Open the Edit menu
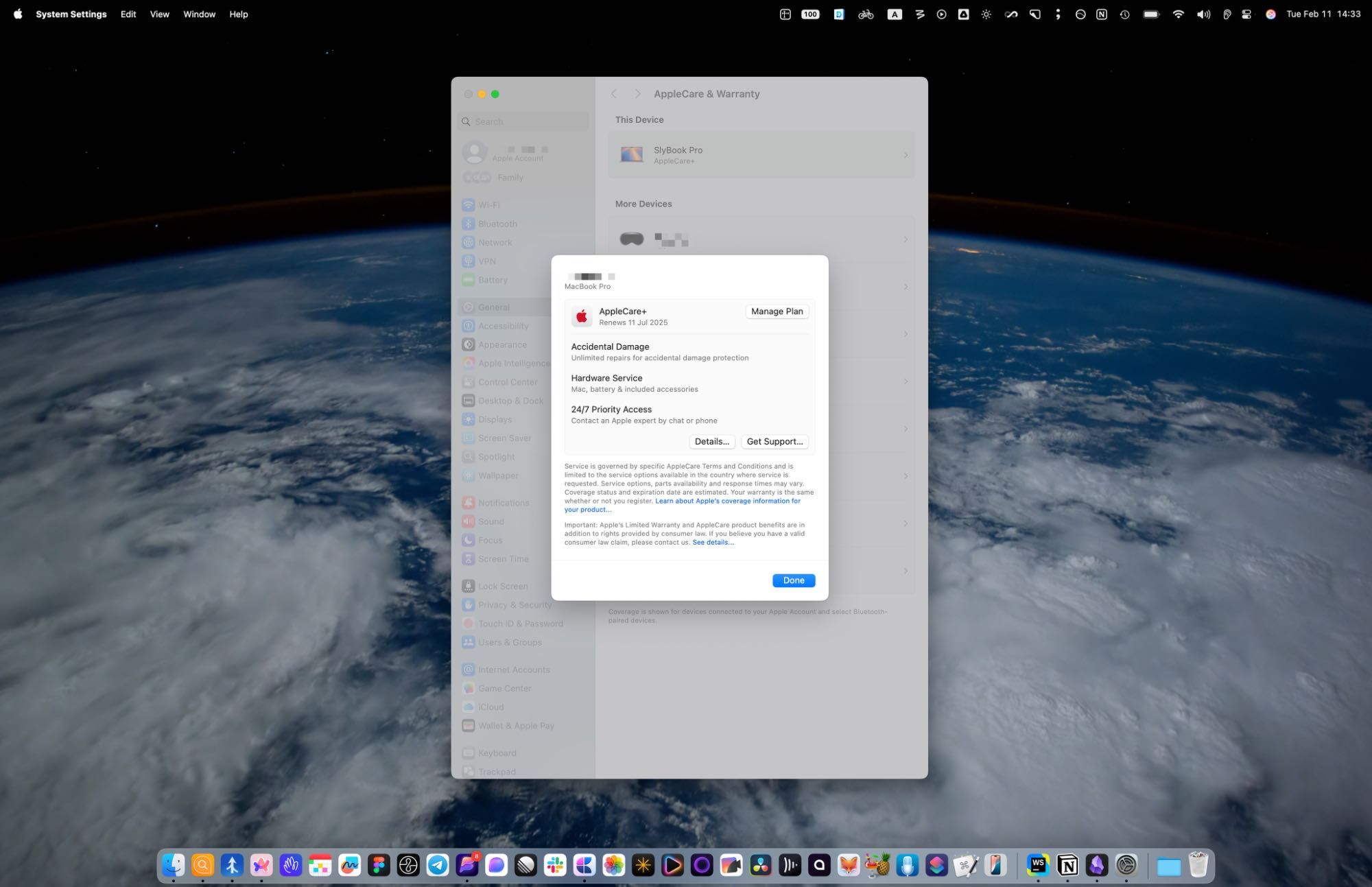The width and height of the screenshot is (1372, 887). (x=128, y=14)
